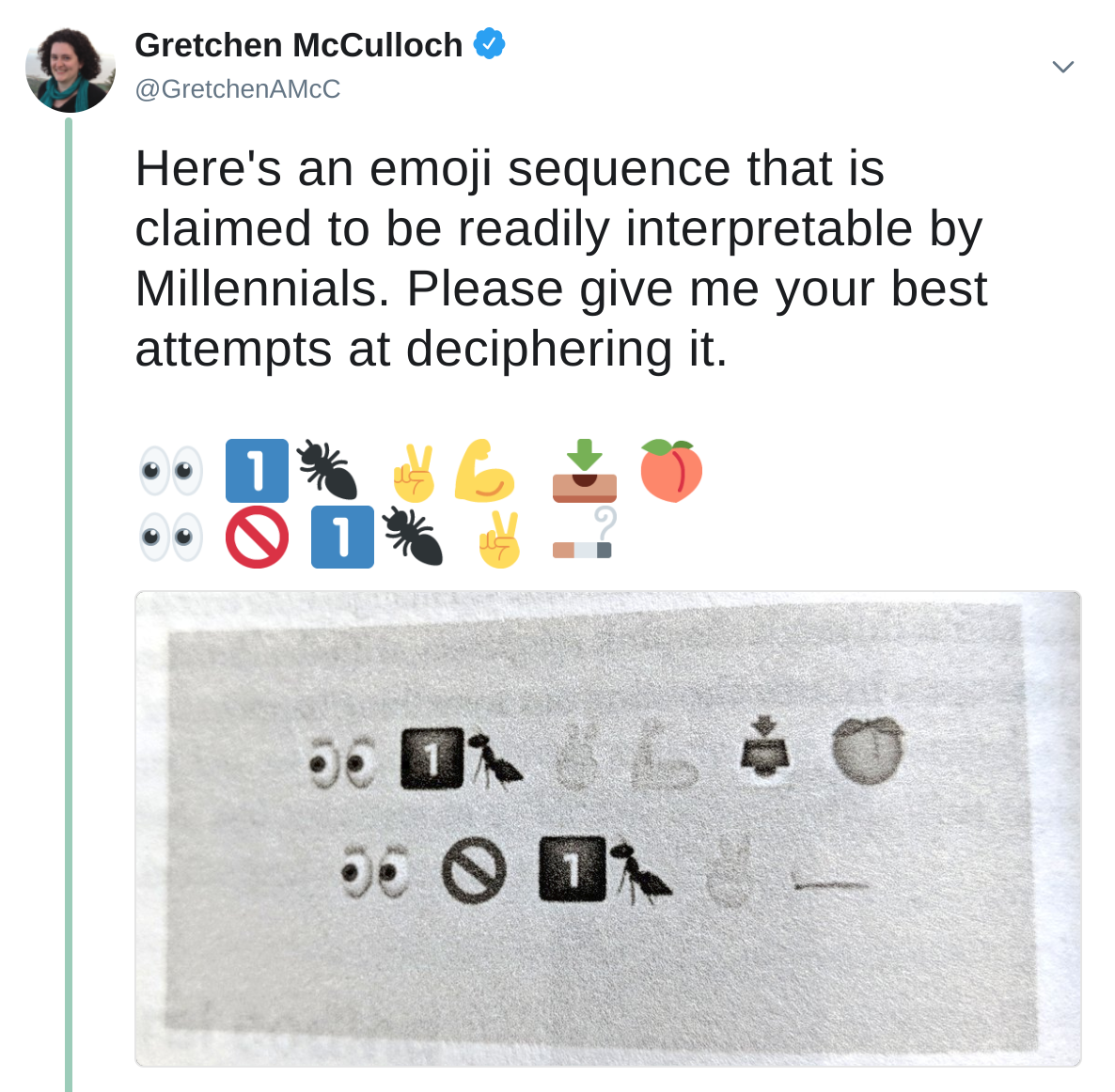Click the green thread connector line
1115x1092 pixels.
[x=69, y=604]
